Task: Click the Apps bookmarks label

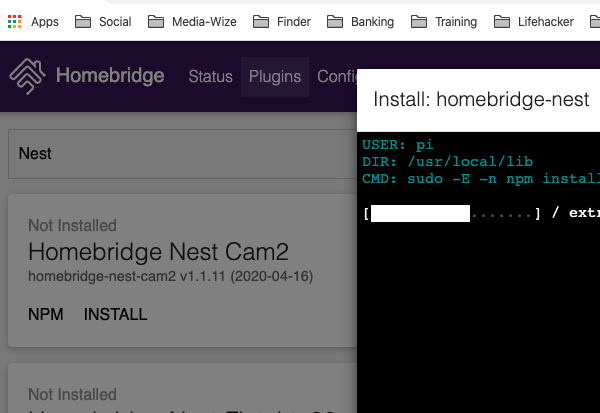Action: click(x=44, y=21)
